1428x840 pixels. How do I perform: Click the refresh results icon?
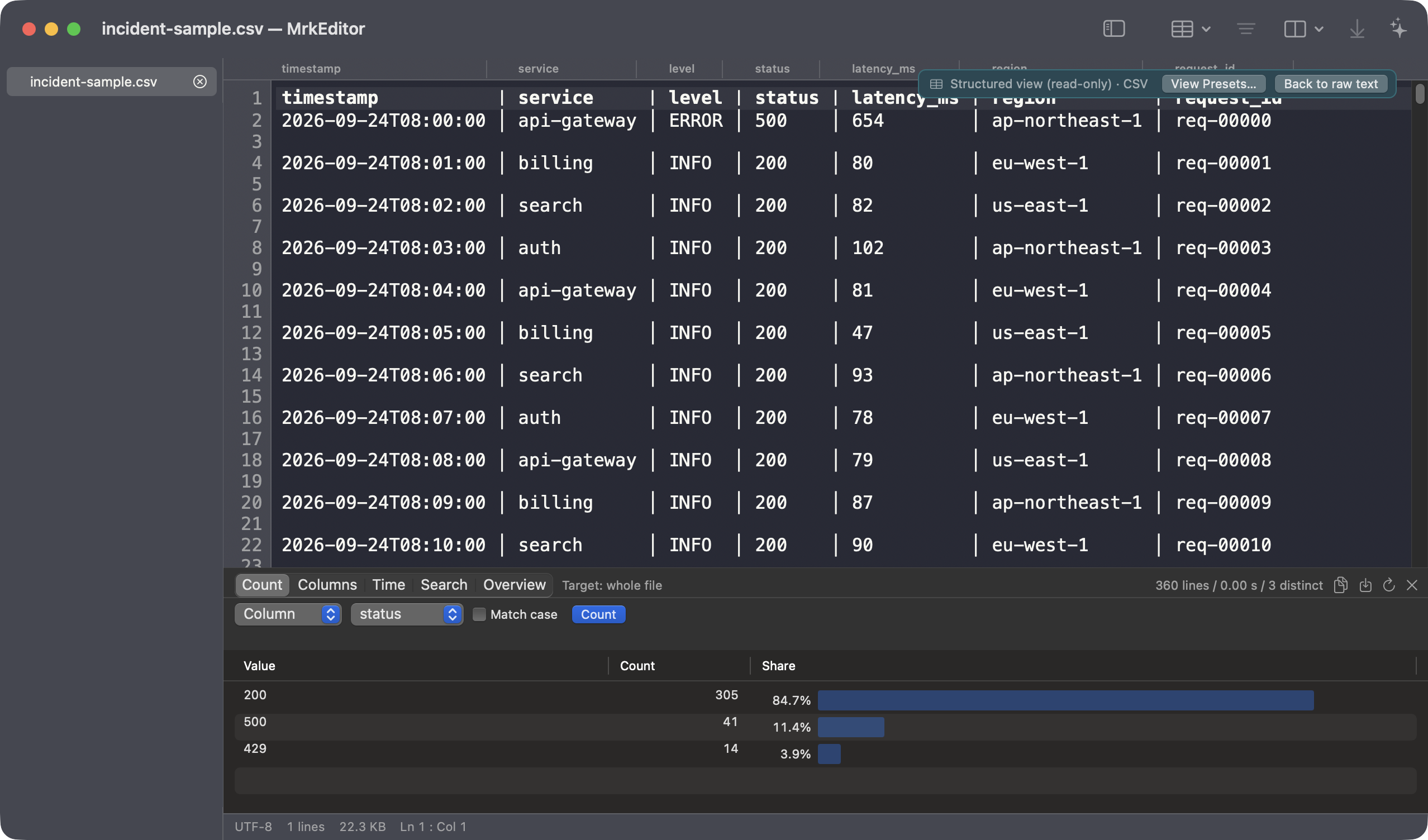tap(1388, 585)
